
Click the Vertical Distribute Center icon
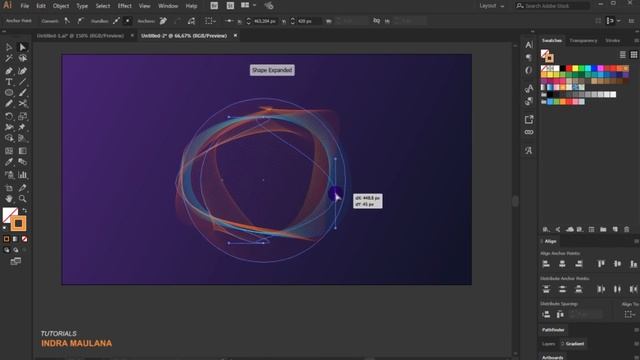(x=562, y=289)
